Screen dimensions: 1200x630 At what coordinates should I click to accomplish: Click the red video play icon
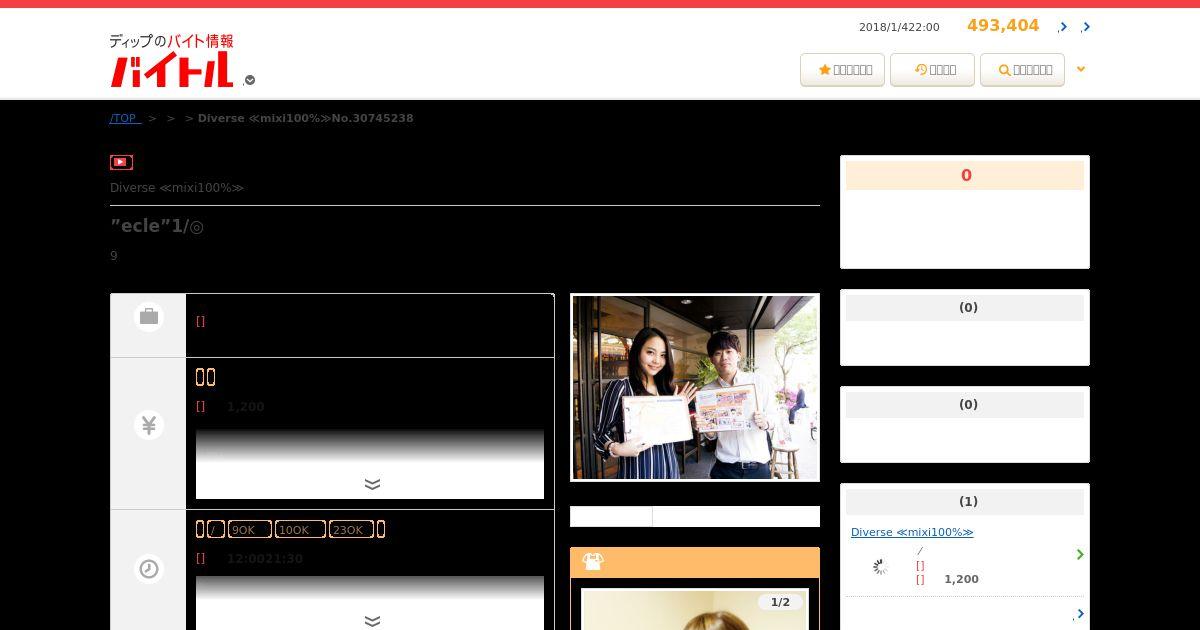121,162
